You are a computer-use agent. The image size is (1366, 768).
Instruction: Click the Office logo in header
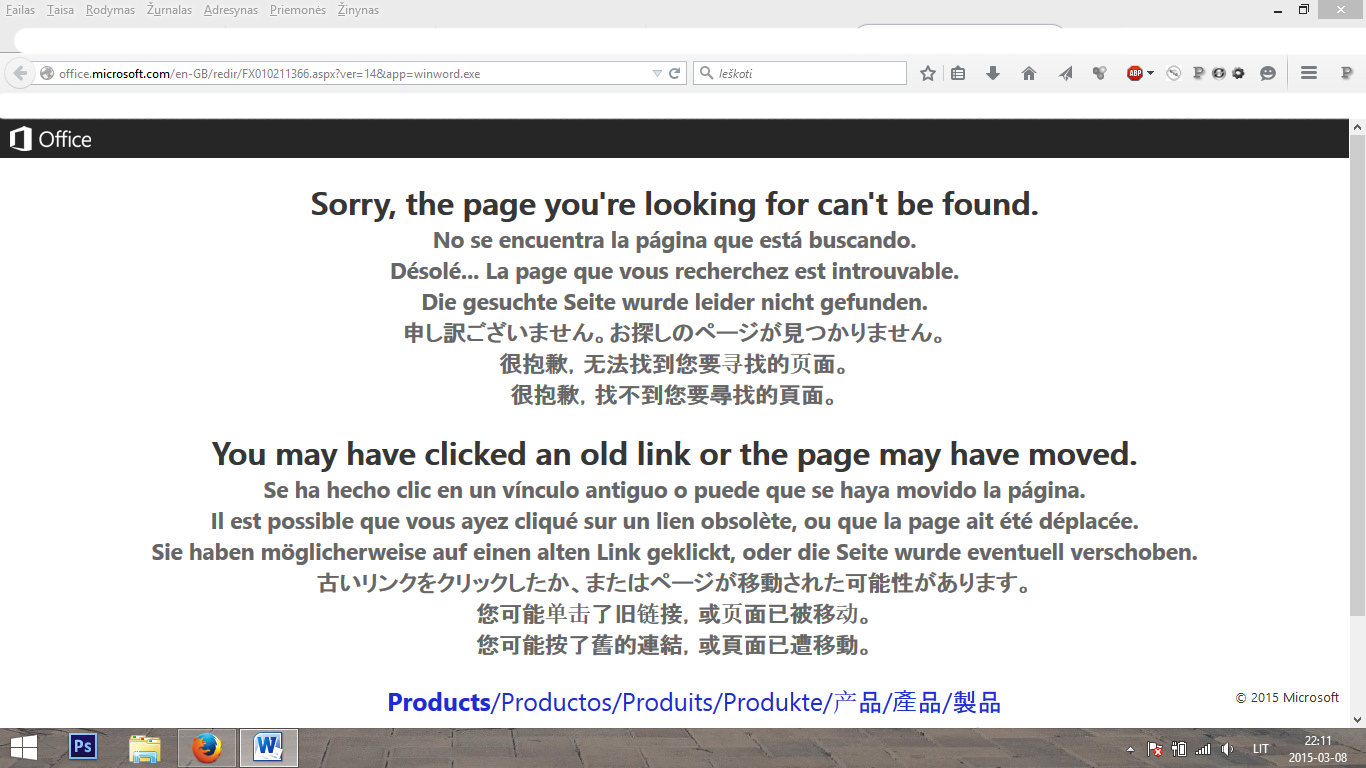pos(51,140)
